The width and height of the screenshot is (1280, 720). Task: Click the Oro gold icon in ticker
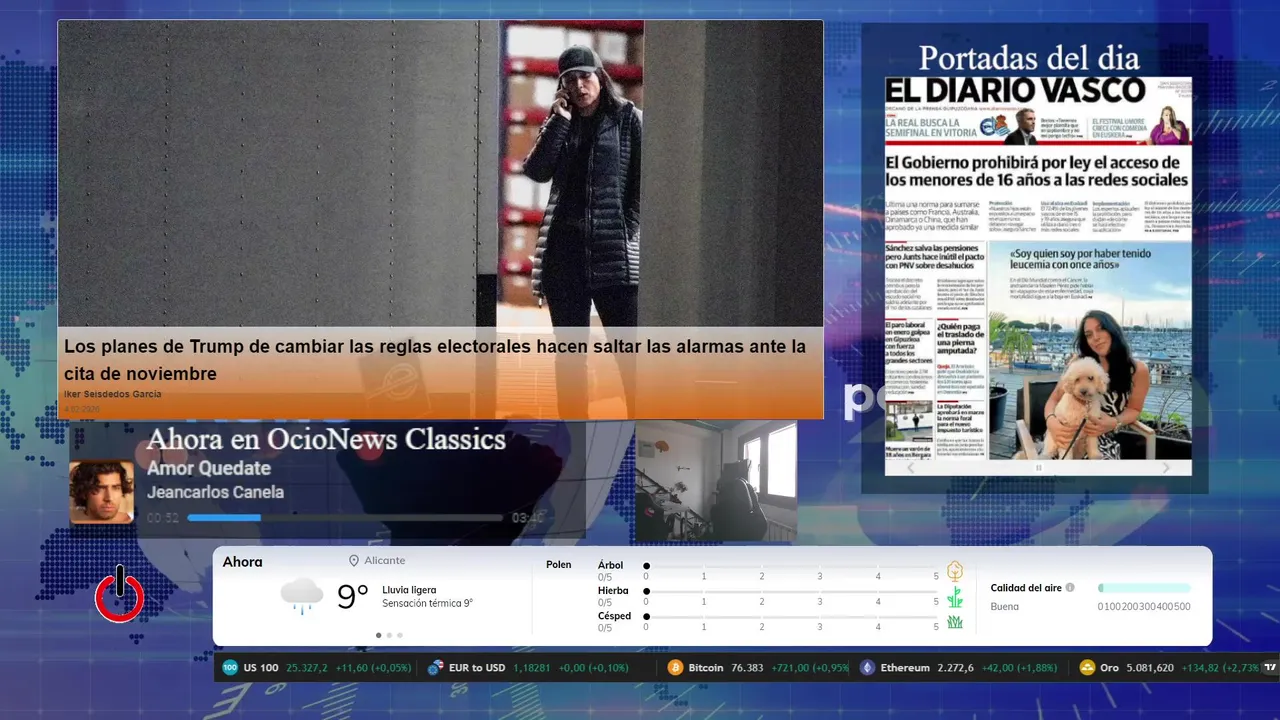1087,668
